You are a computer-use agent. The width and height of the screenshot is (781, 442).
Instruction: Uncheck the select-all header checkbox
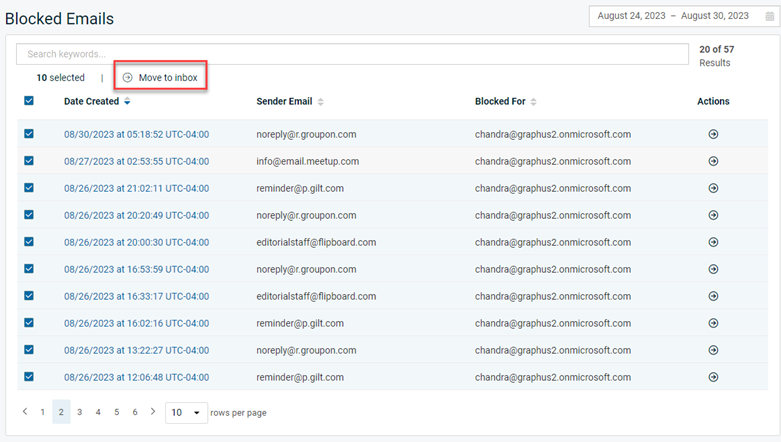pos(29,101)
